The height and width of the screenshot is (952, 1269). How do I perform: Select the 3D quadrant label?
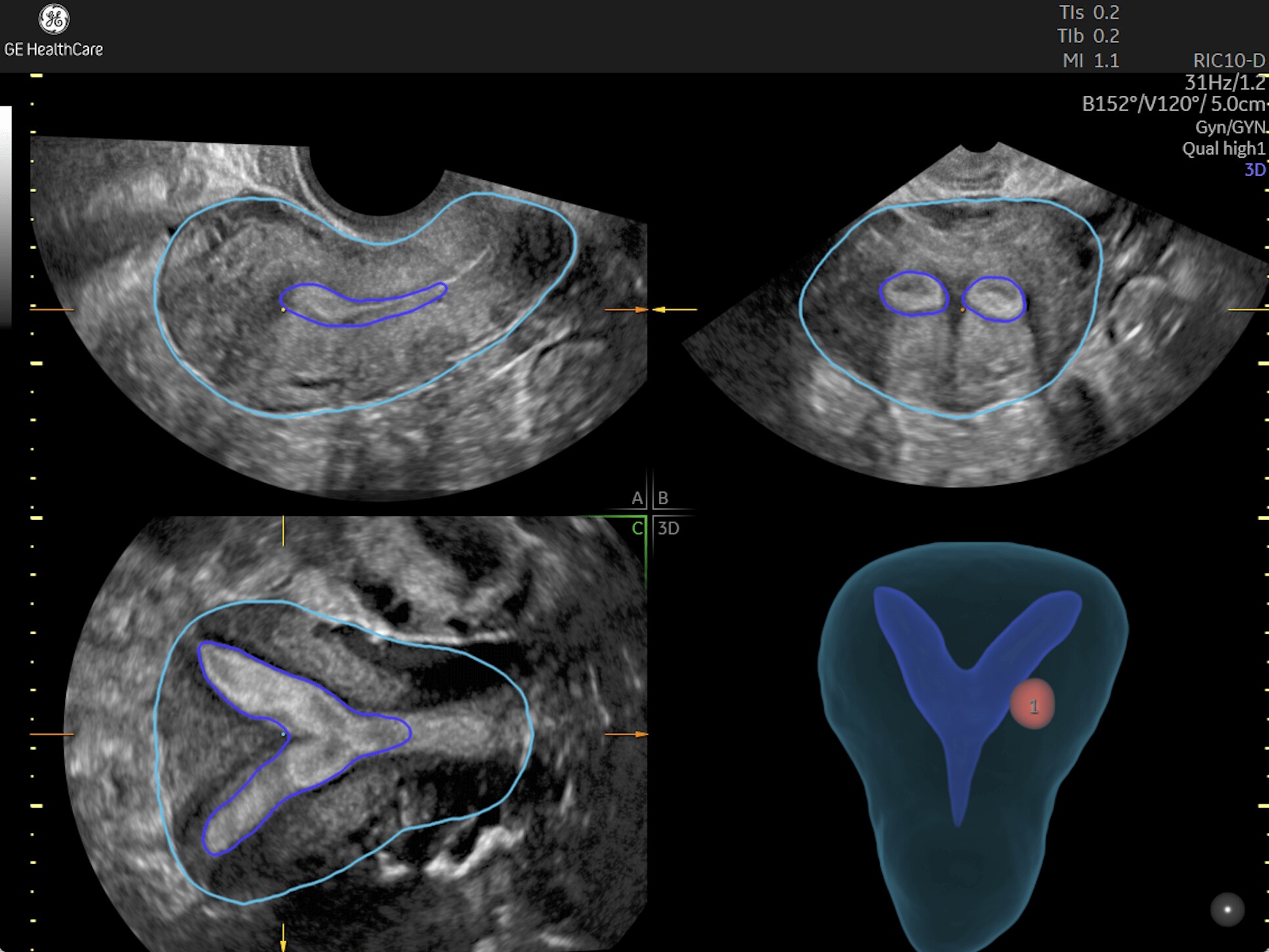668,529
